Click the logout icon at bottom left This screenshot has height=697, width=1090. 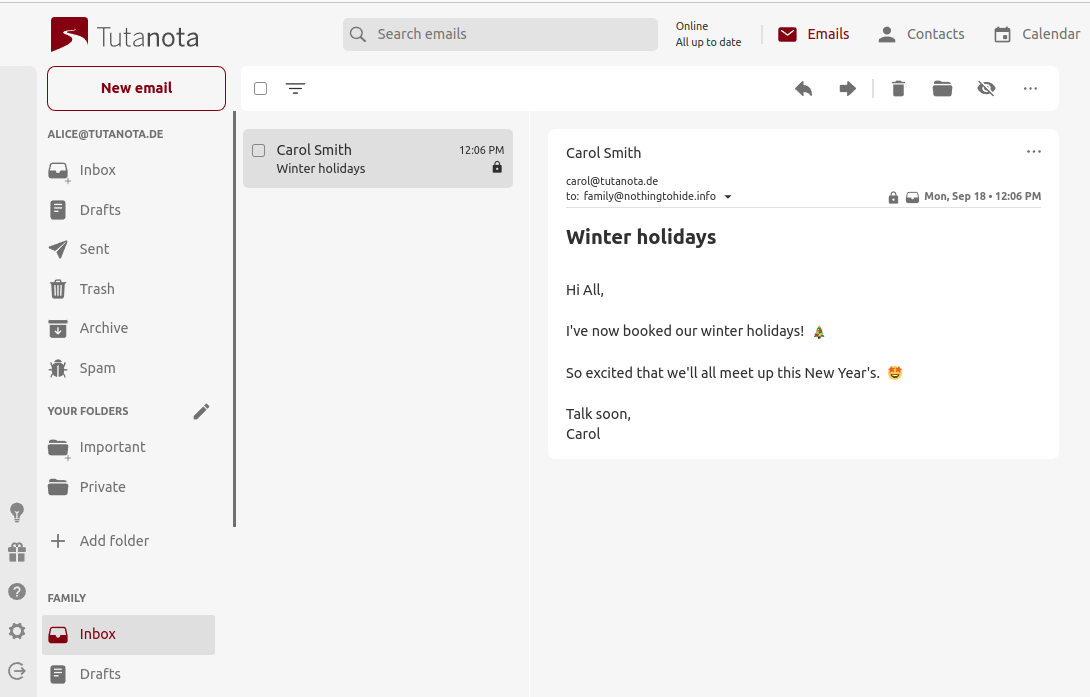point(17,671)
